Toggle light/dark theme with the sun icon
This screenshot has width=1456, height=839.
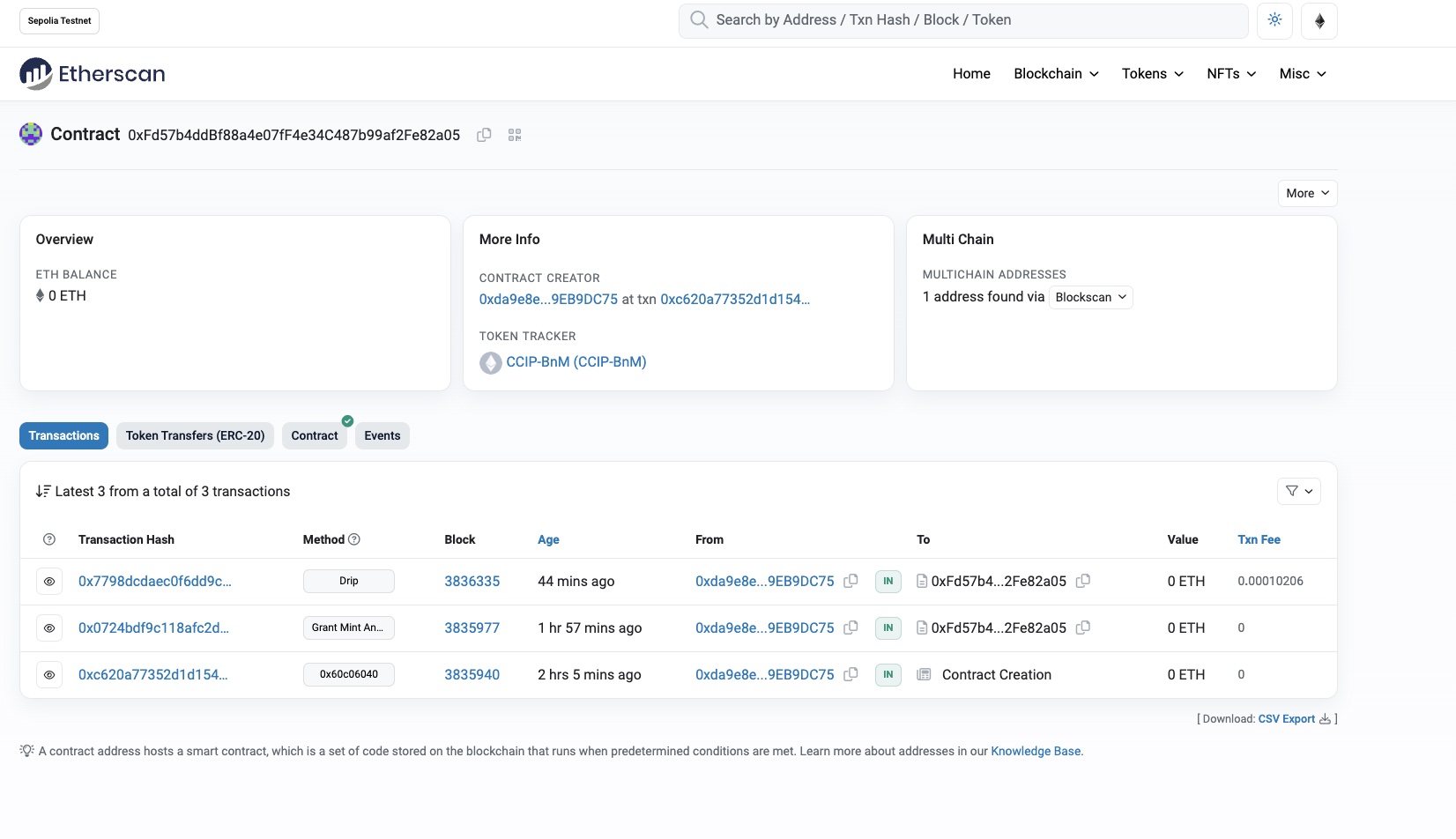[x=1274, y=19]
